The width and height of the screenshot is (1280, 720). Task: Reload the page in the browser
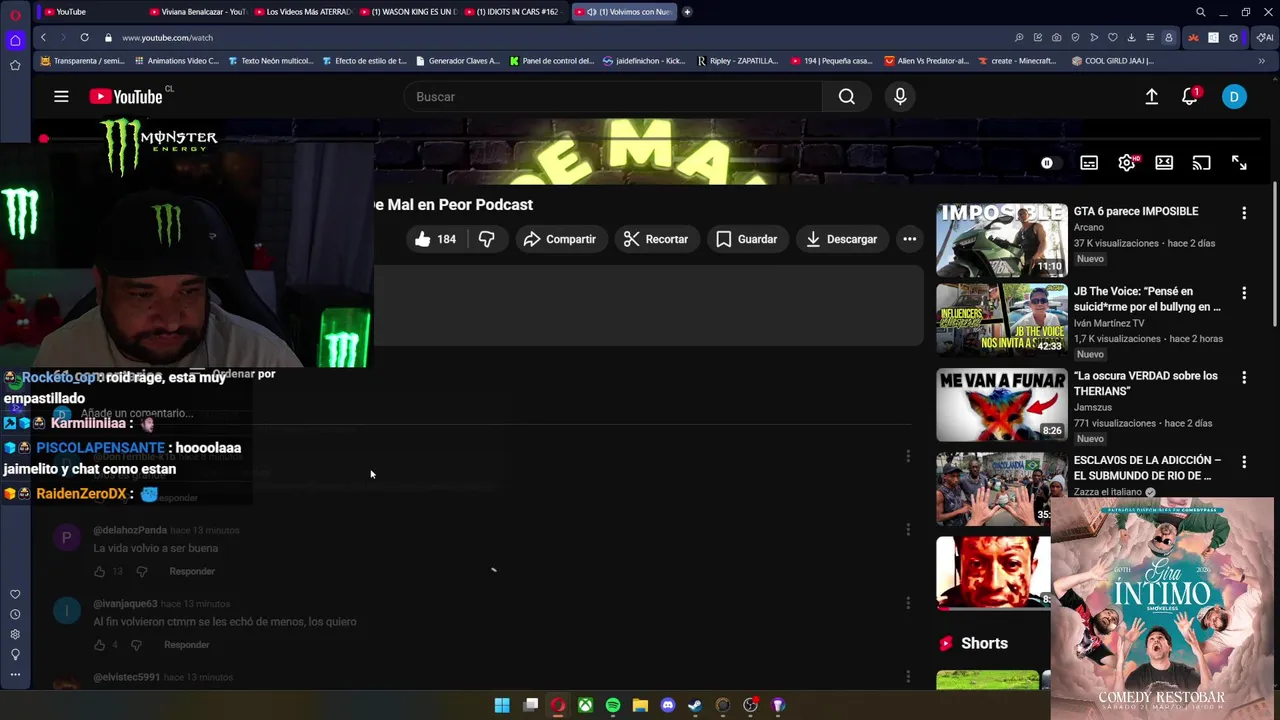[x=84, y=37]
